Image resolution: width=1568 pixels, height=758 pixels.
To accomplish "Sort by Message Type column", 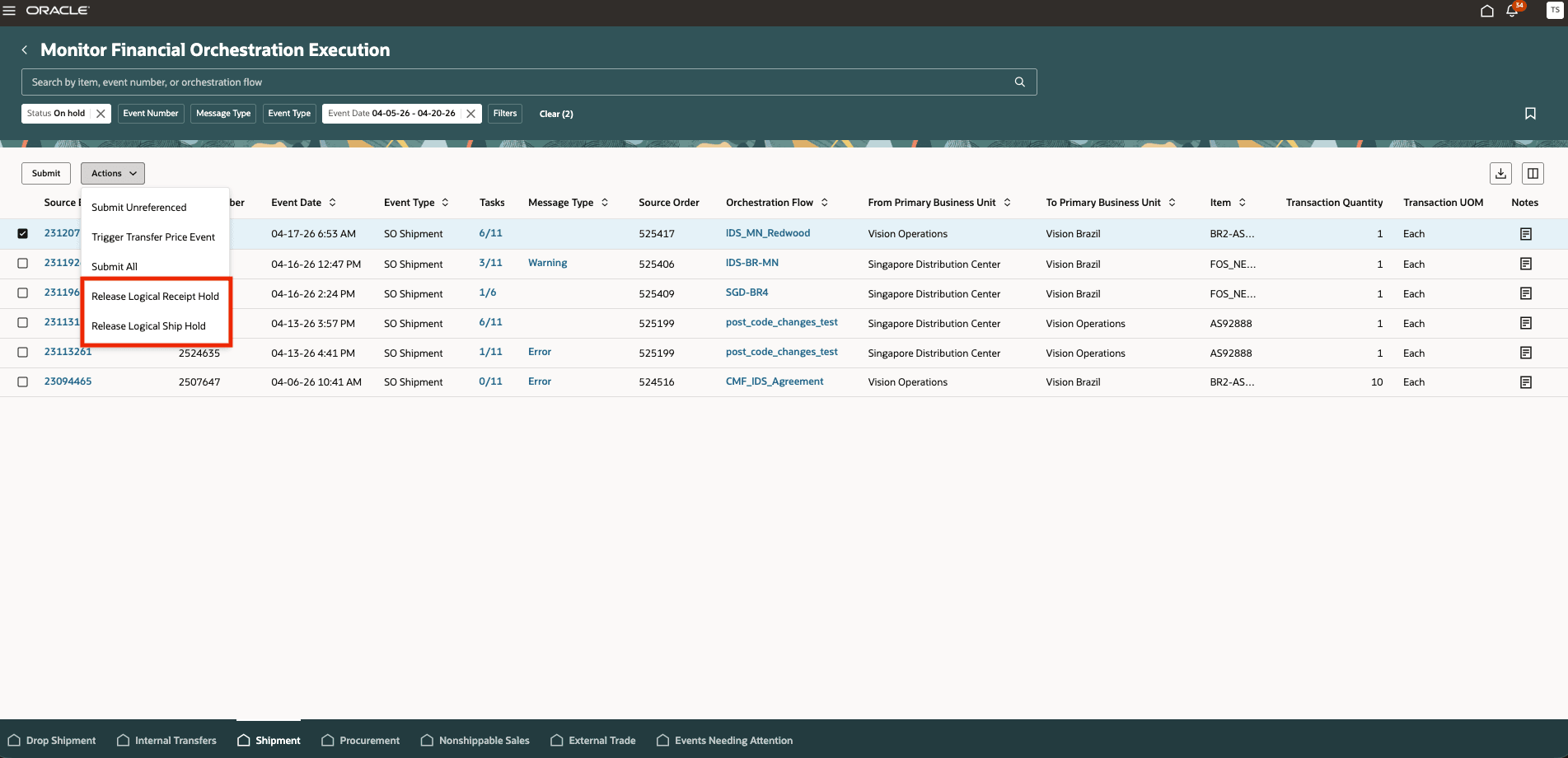I will [x=604, y=203].
